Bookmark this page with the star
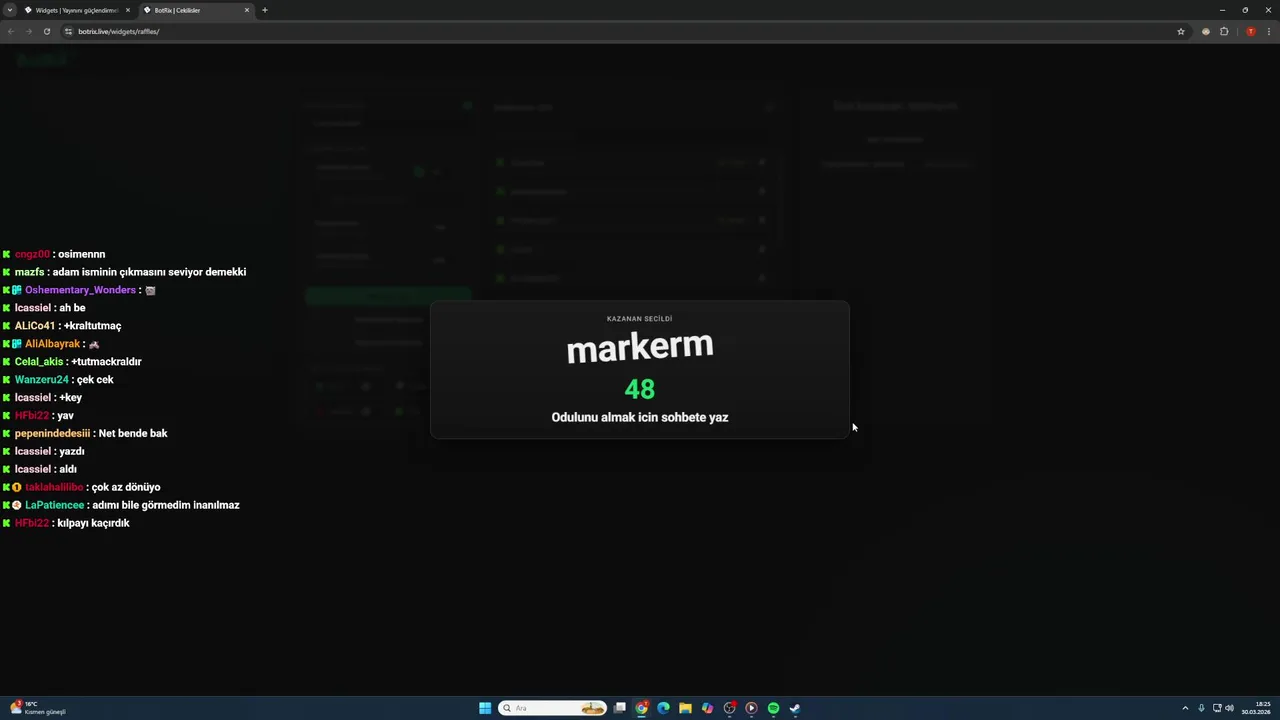Screen dimensions: 1280x720 (1180, 31)
